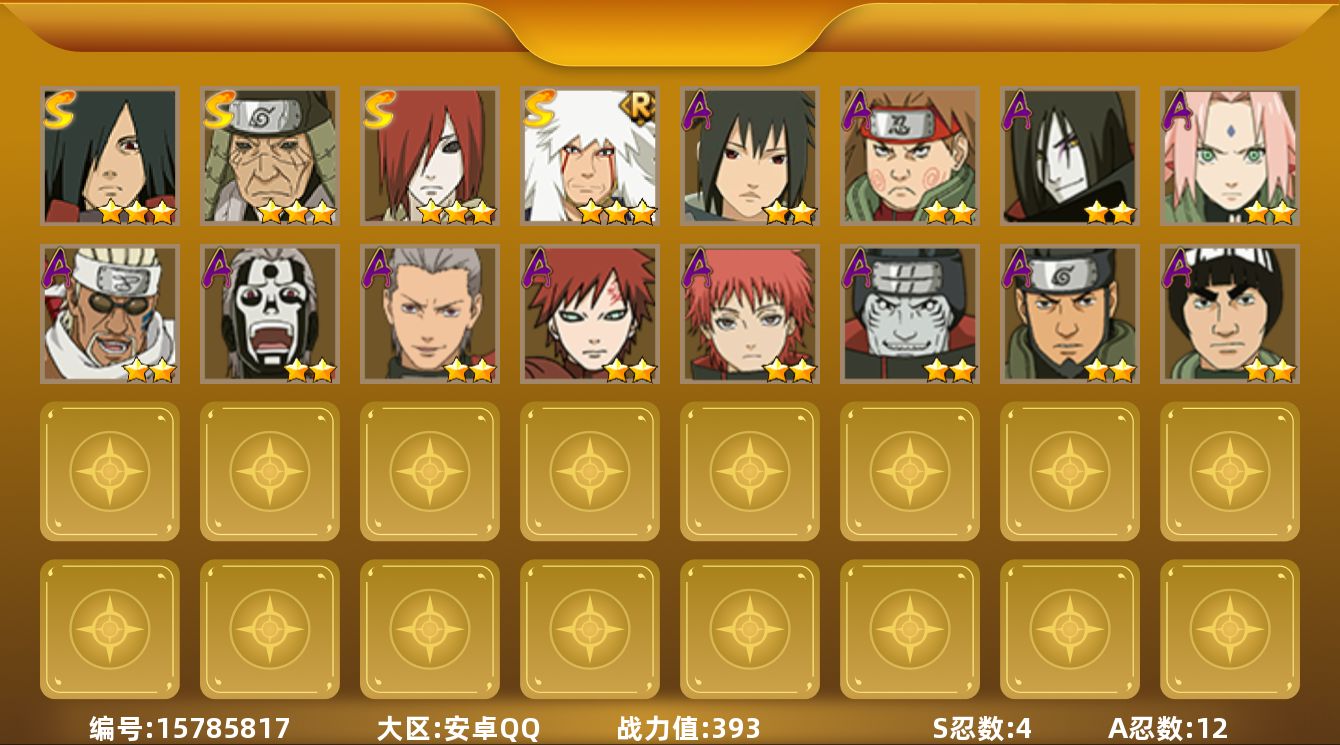This screenshot has height=745, width=1340.
Task: Click the last empty gold slot in bottom row
Action: [x=1229, y=628]
